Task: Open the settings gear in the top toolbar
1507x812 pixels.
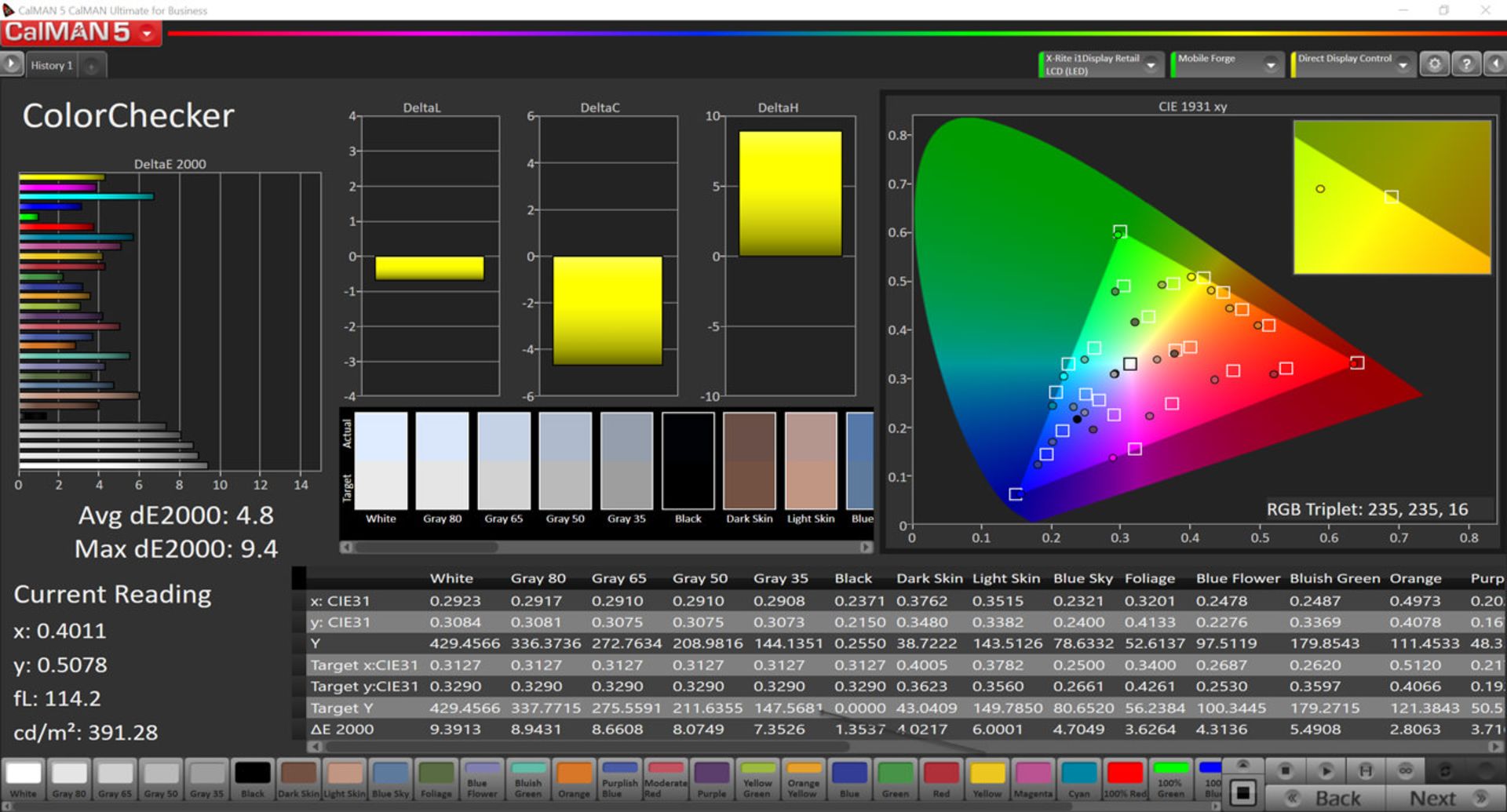Action: click(1434, 64)
